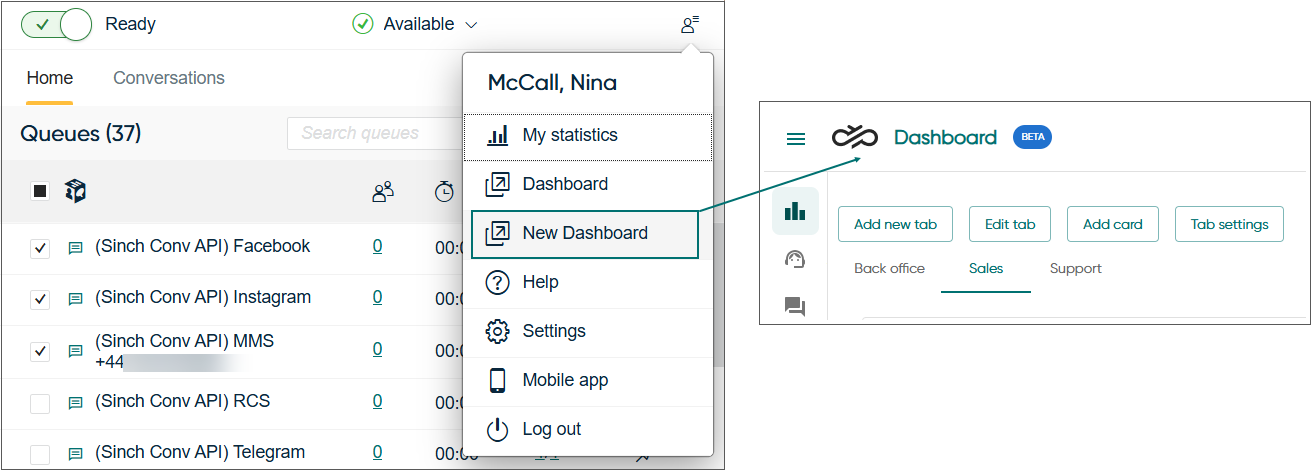The image size is (1311, 470).
Task: Click the headset gauge icon in sidebar
Action: pyautogui.click(x=795, y=260)
